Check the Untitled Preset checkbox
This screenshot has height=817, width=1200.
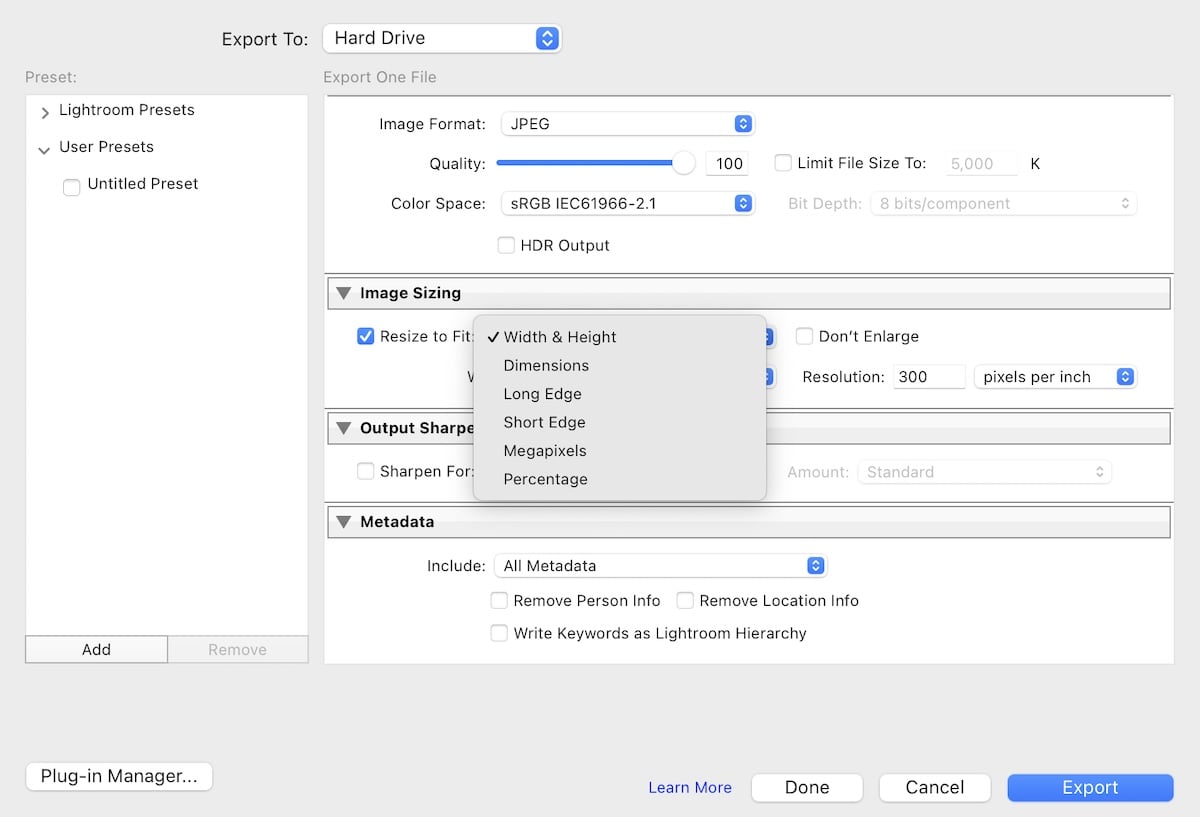pos(71,186)
